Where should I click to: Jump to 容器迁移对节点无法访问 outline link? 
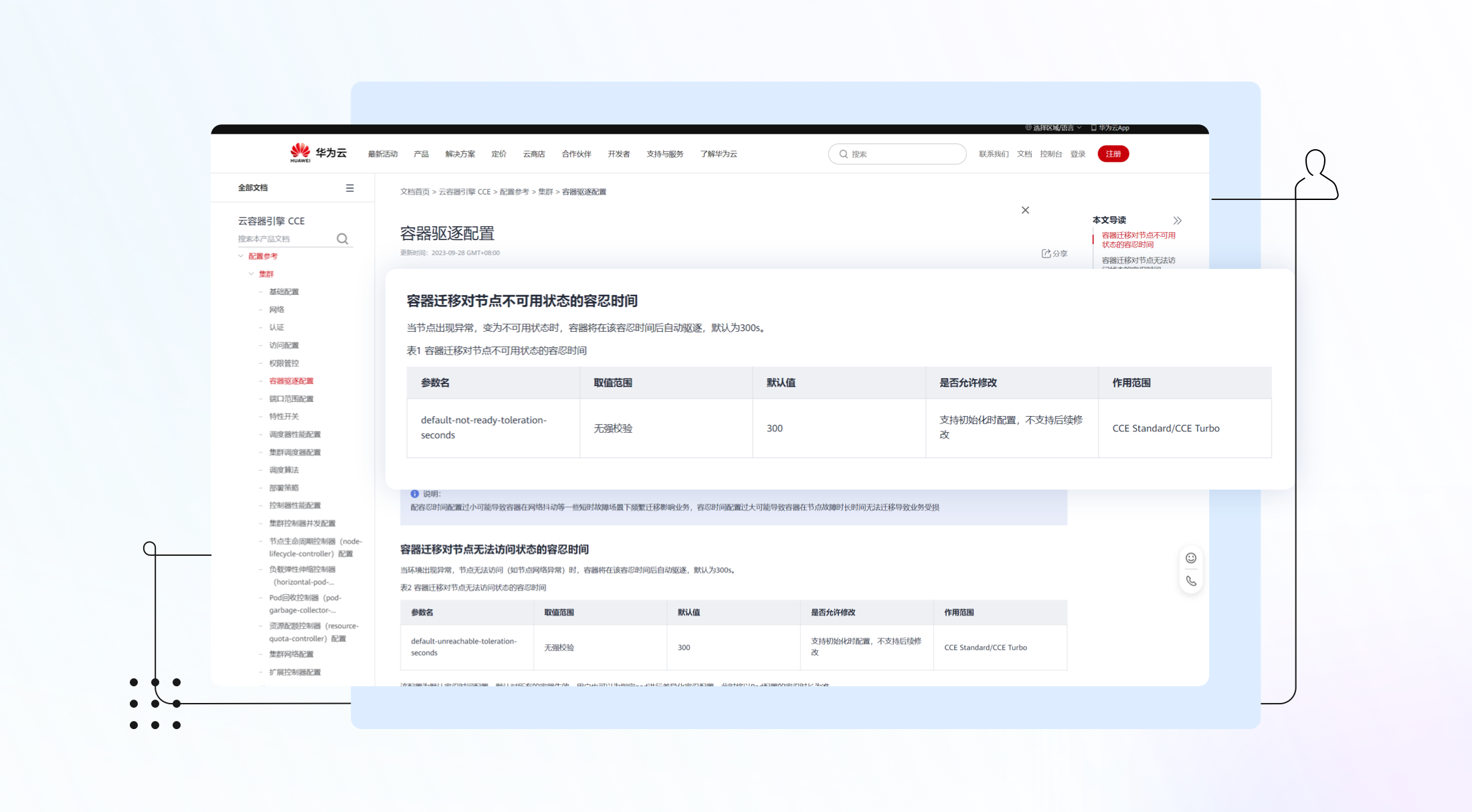(1138, 261)
